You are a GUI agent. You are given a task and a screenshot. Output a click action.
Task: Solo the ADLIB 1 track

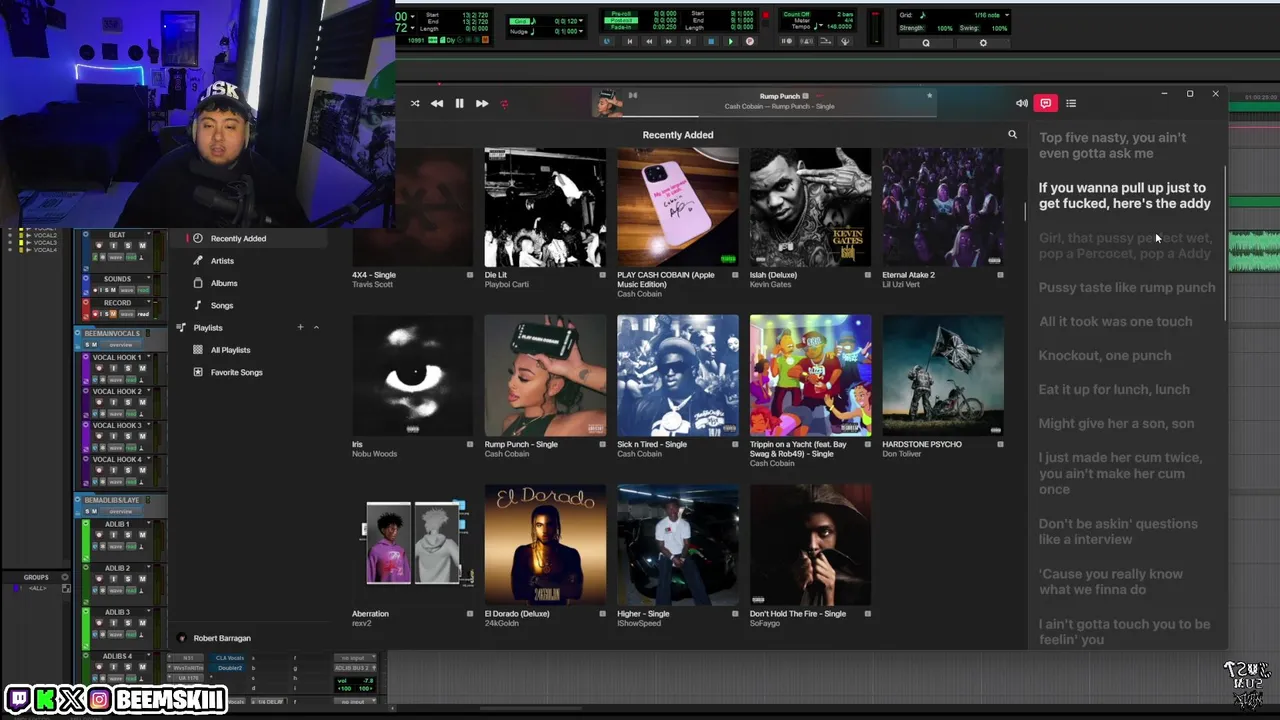click(x=128, y=536)
